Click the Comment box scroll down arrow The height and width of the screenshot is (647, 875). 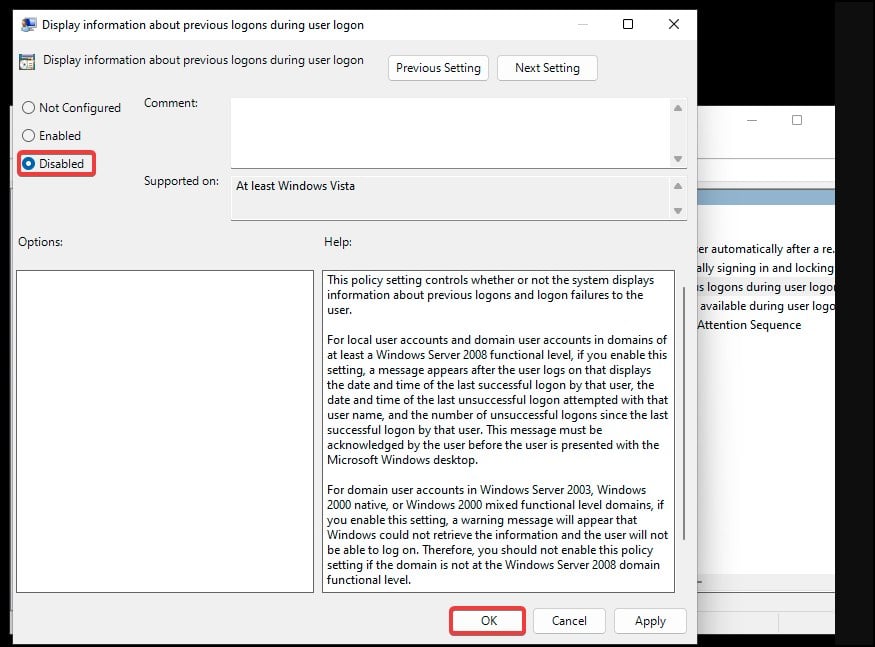coord(678,159)
